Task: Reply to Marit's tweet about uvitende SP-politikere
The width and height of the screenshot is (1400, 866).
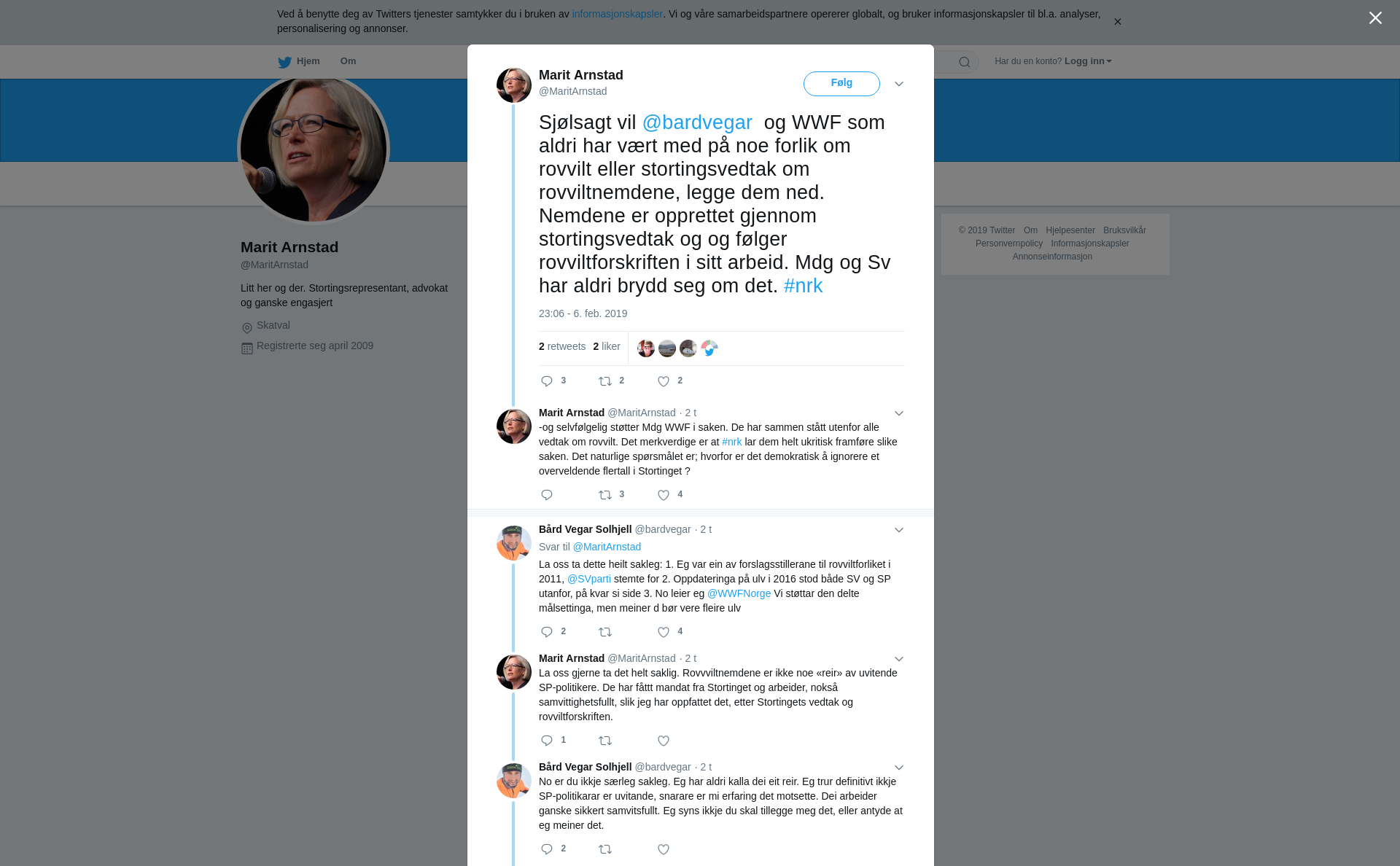Action: 547,741
